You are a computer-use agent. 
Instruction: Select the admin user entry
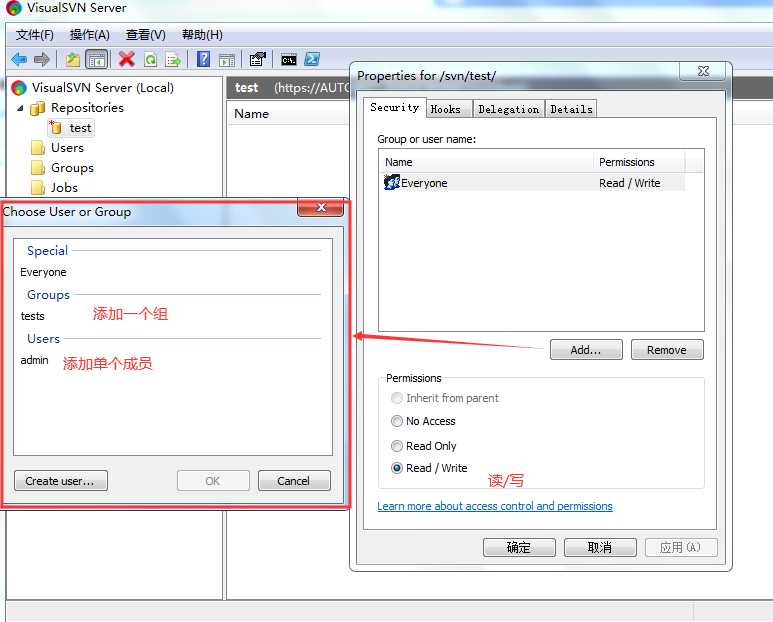coord(35,360)
